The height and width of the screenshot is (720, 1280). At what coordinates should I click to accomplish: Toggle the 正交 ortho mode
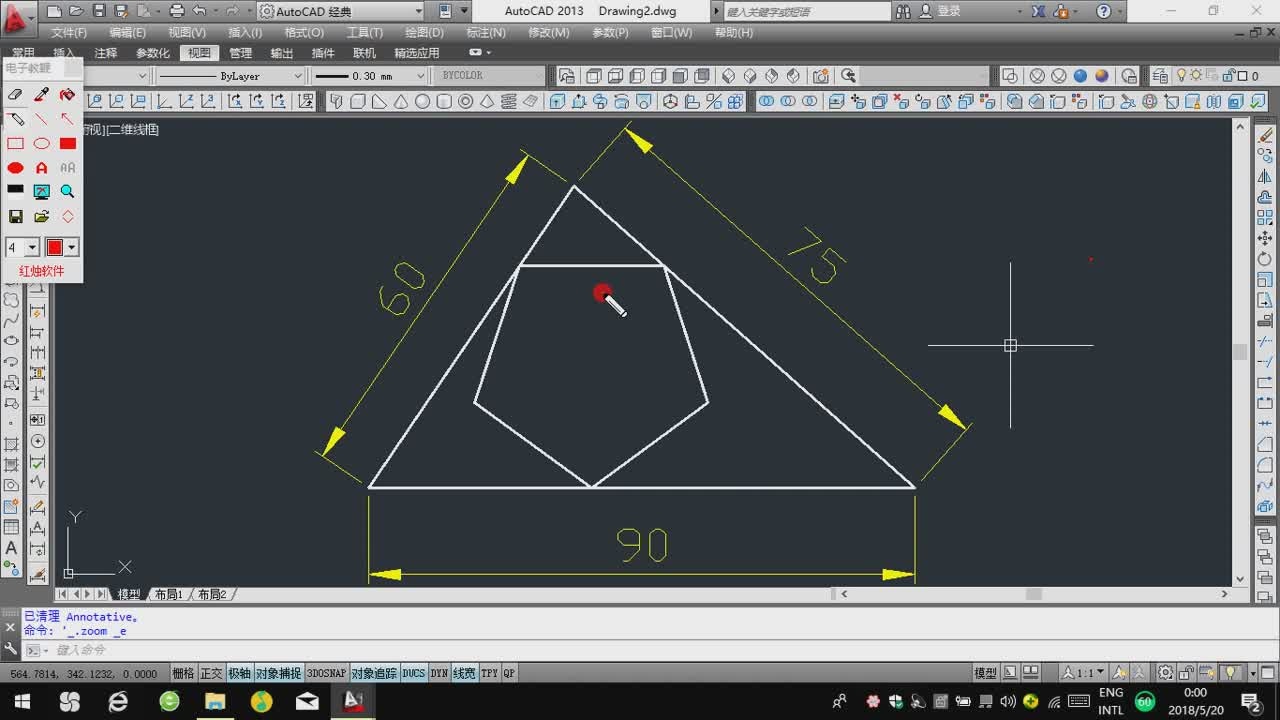[x=212, y=674]
